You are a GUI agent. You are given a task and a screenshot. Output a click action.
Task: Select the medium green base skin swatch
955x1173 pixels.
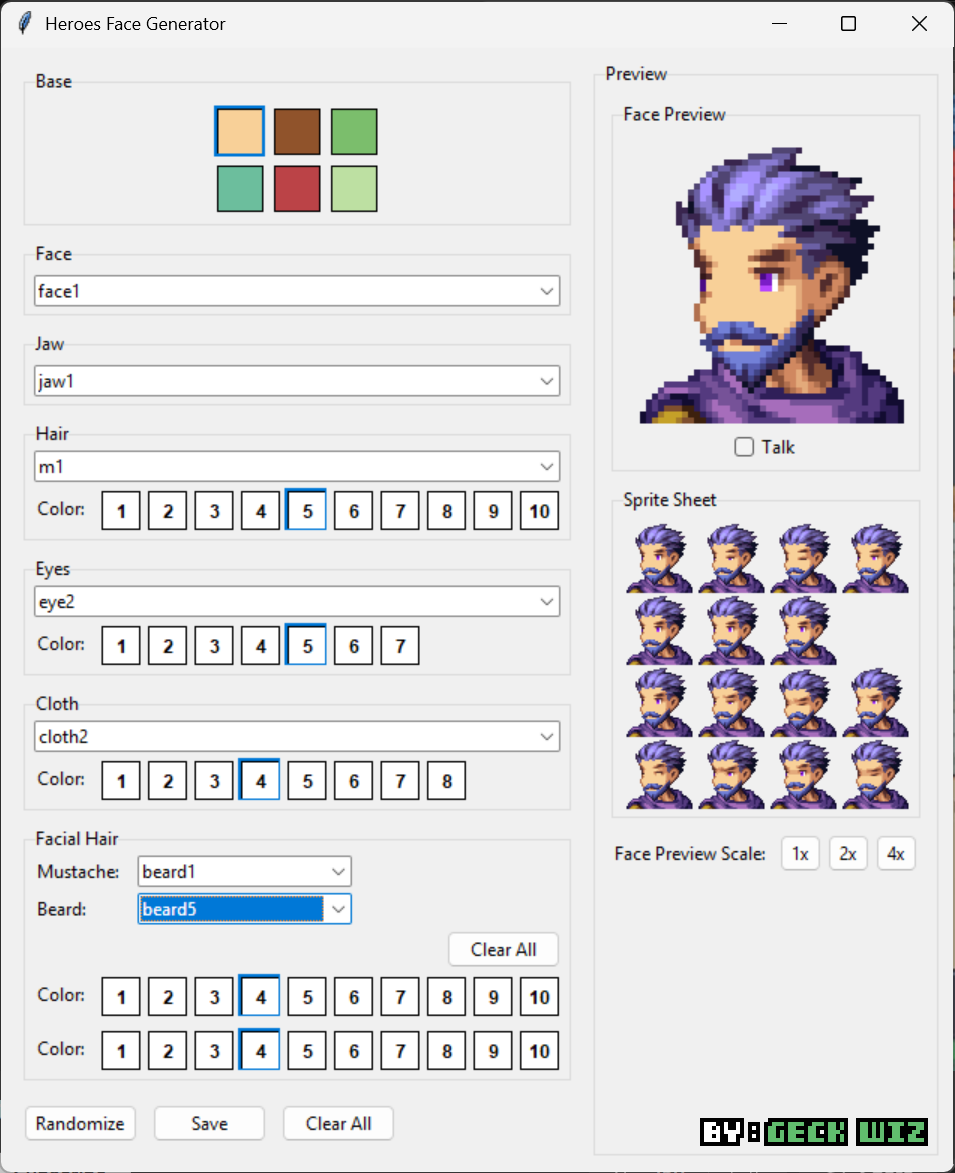pyautogui.click(x=354, y=131)
